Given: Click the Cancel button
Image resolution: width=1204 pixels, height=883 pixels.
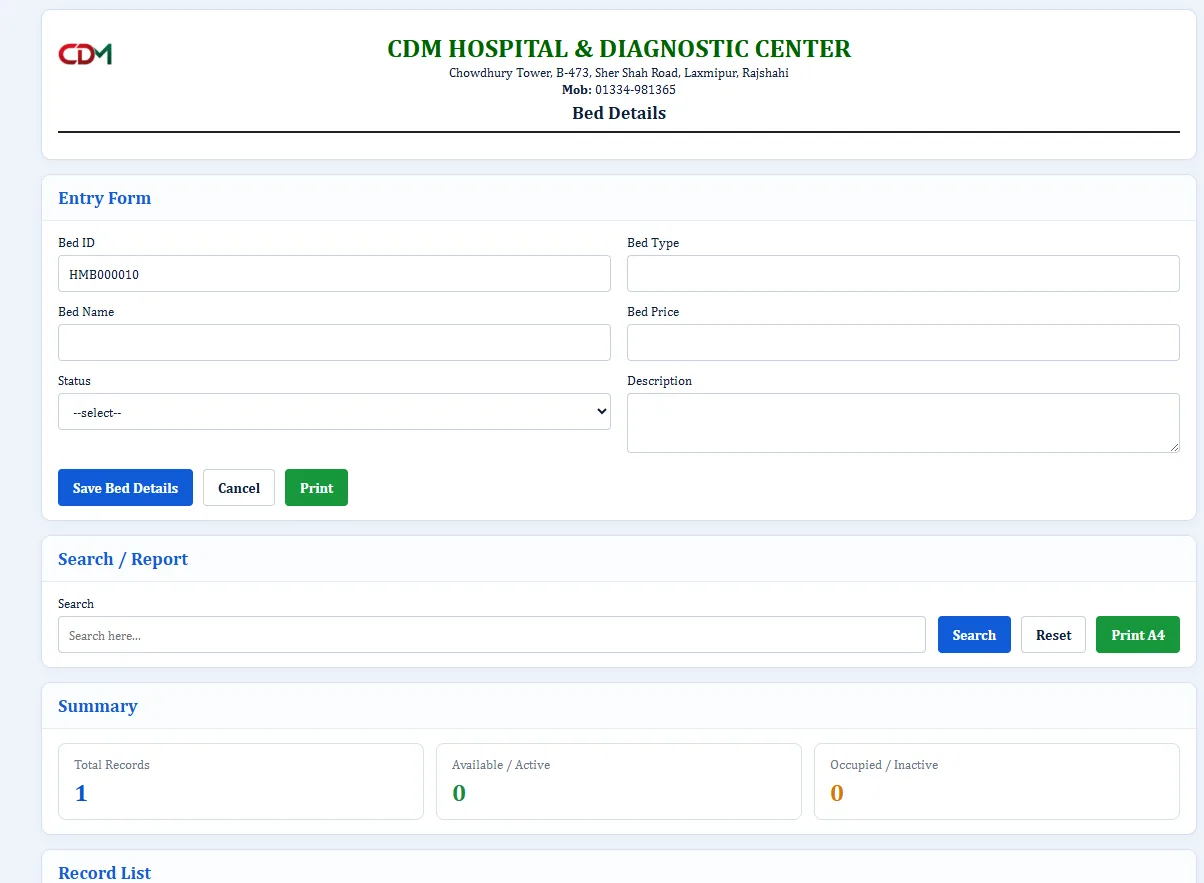Looking at the screenshot, I should tap(239, 487).
